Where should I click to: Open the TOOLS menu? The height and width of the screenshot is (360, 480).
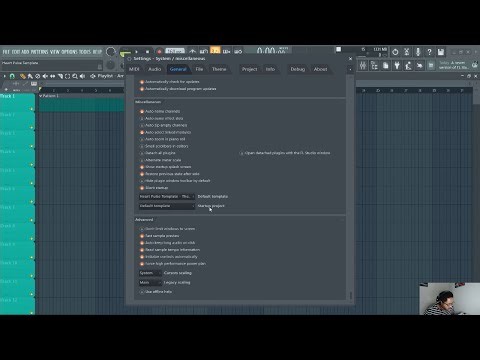pos(85,52)
